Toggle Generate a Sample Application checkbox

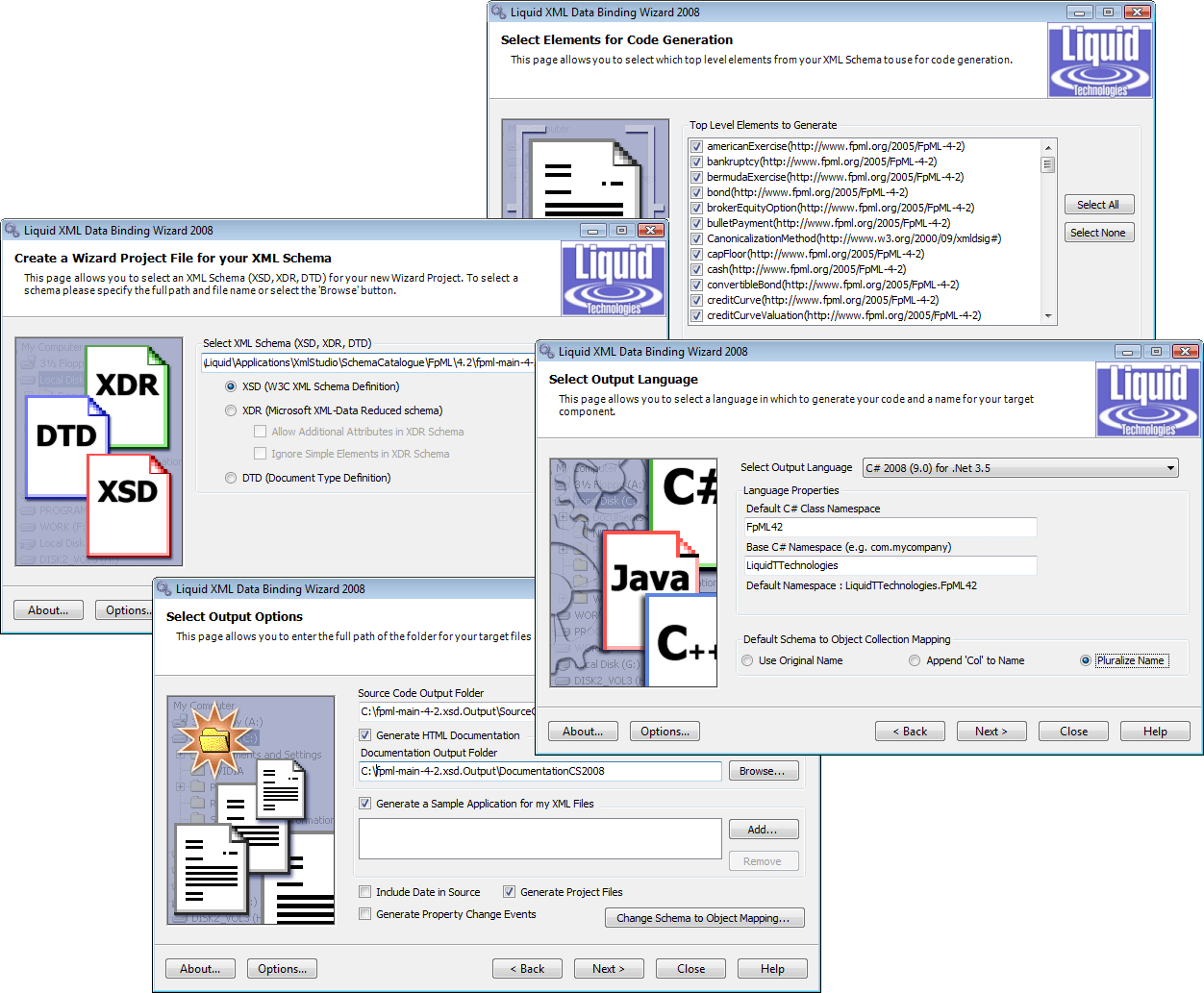pos(365,804)
